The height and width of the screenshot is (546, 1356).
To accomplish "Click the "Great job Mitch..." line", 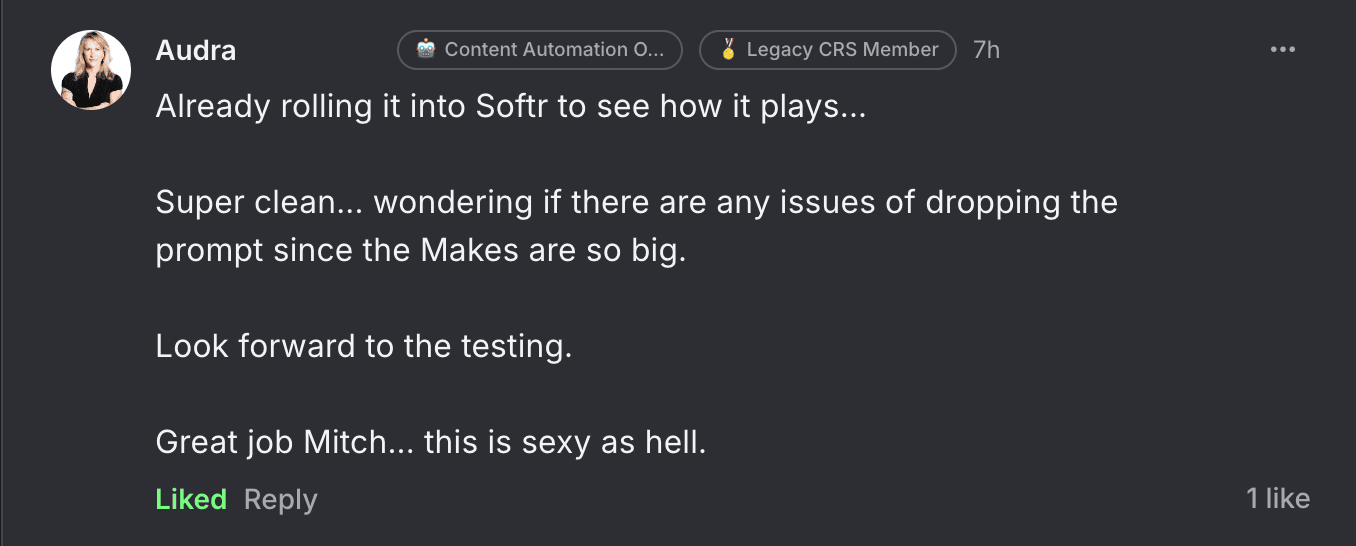I will (x=431, y=442).
